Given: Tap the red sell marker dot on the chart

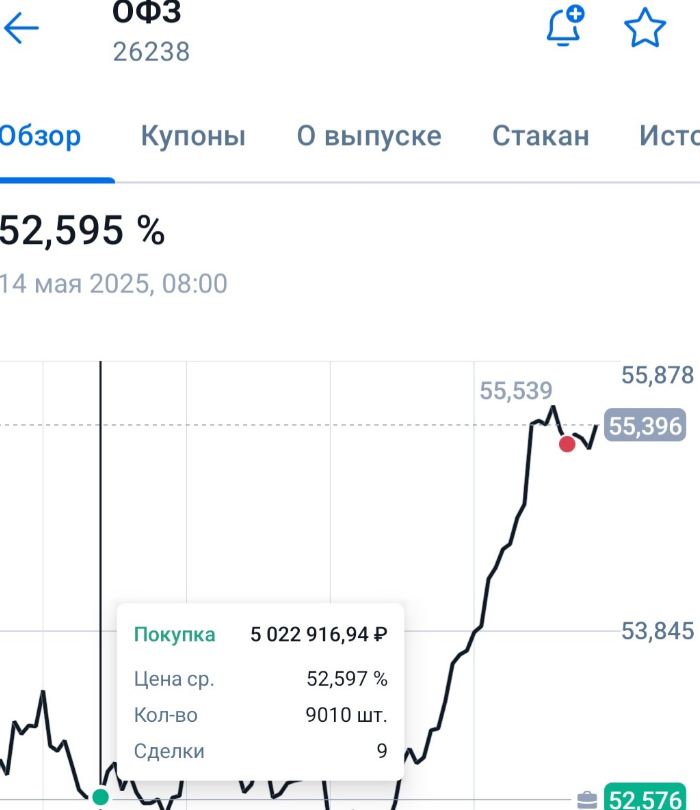Looking at the screenshot, I should [567, 444].
